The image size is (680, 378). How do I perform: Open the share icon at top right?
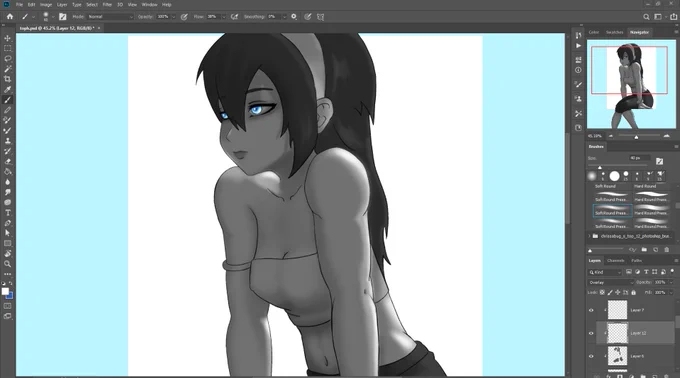(673, 17)
